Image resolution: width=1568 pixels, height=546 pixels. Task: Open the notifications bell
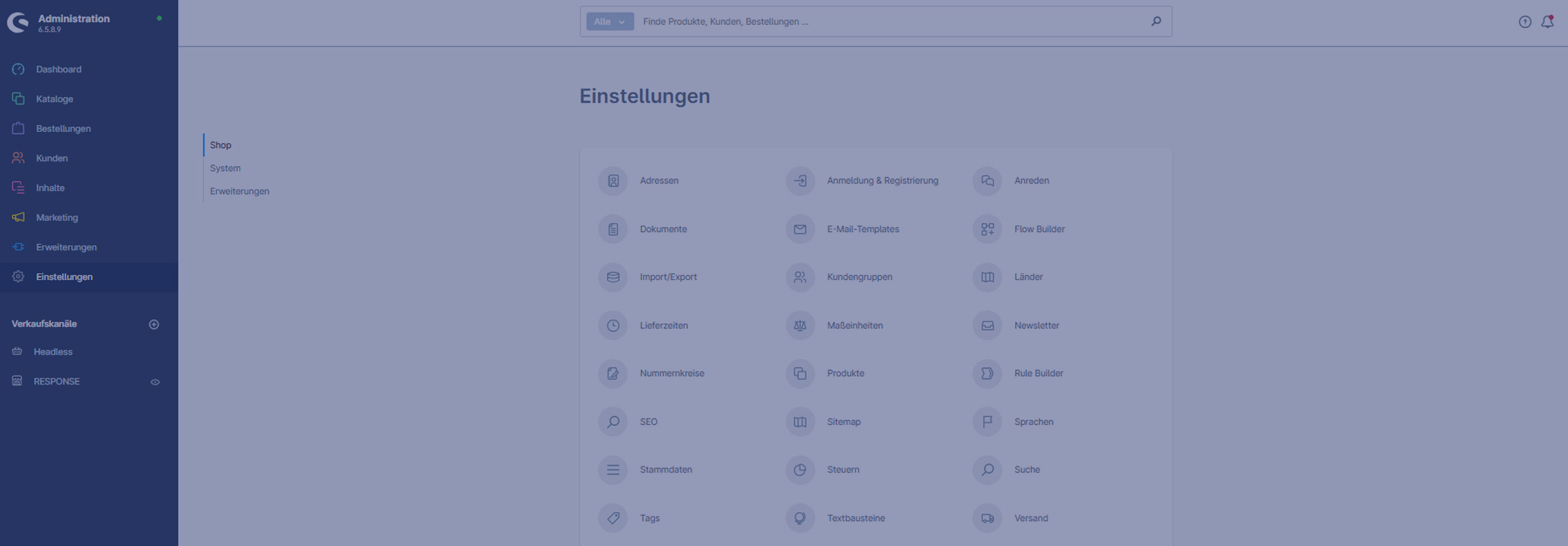(x=1548, y=22)
